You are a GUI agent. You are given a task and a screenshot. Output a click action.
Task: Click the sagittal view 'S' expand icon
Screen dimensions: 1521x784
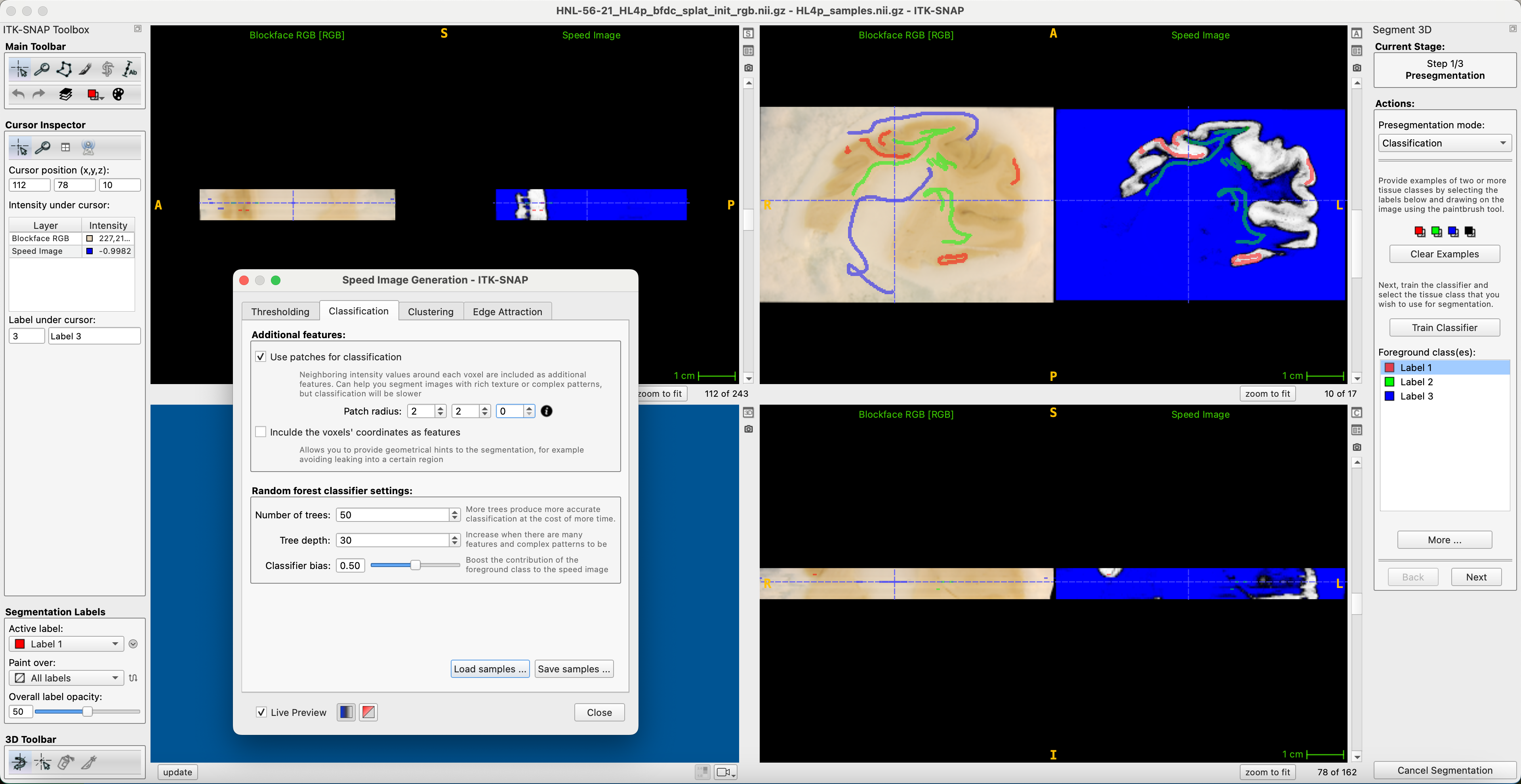[748, 34]
